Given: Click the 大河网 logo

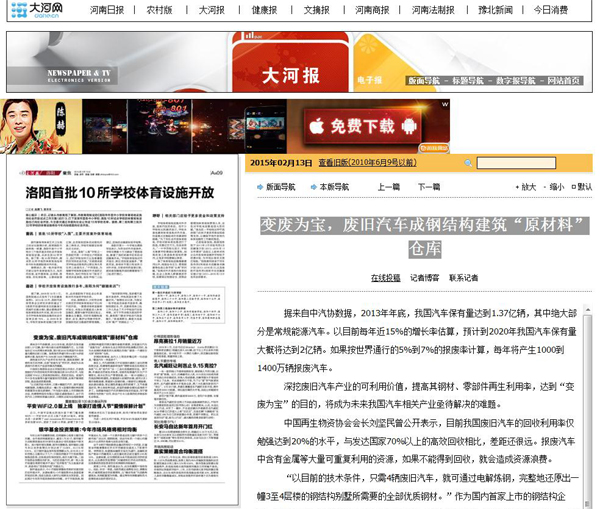Looking at the screenshot, I should tap(35, 10).
